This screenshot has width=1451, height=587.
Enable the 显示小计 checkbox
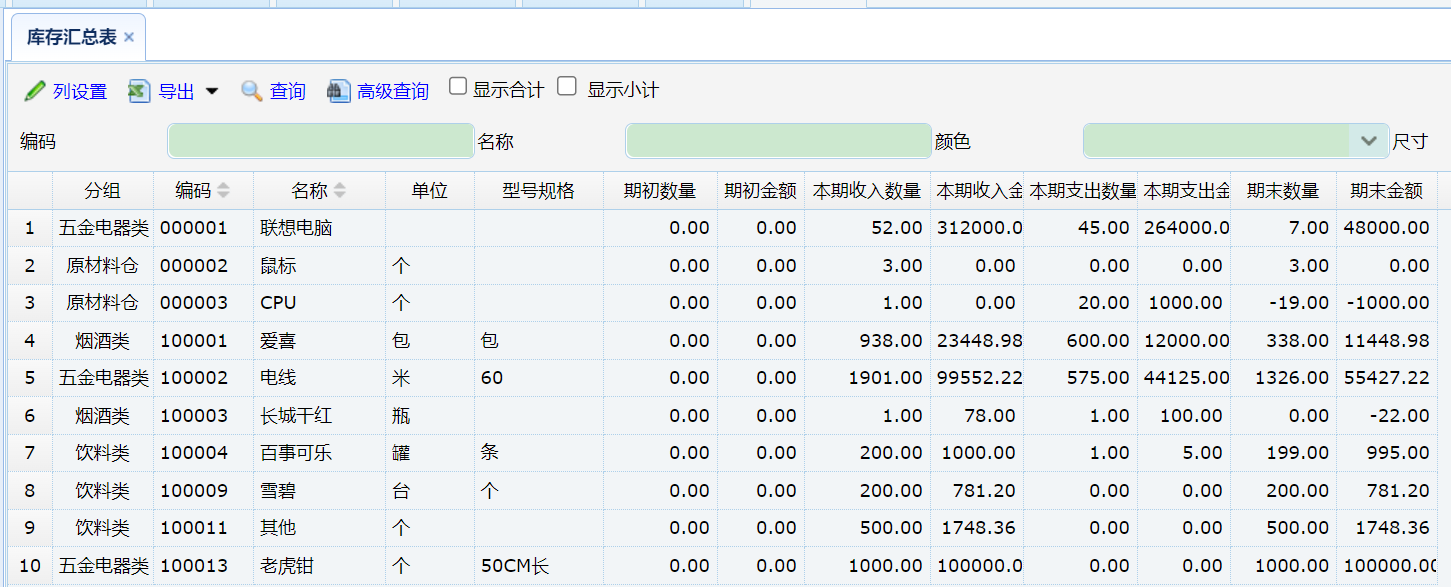click(x=567, y=87)
